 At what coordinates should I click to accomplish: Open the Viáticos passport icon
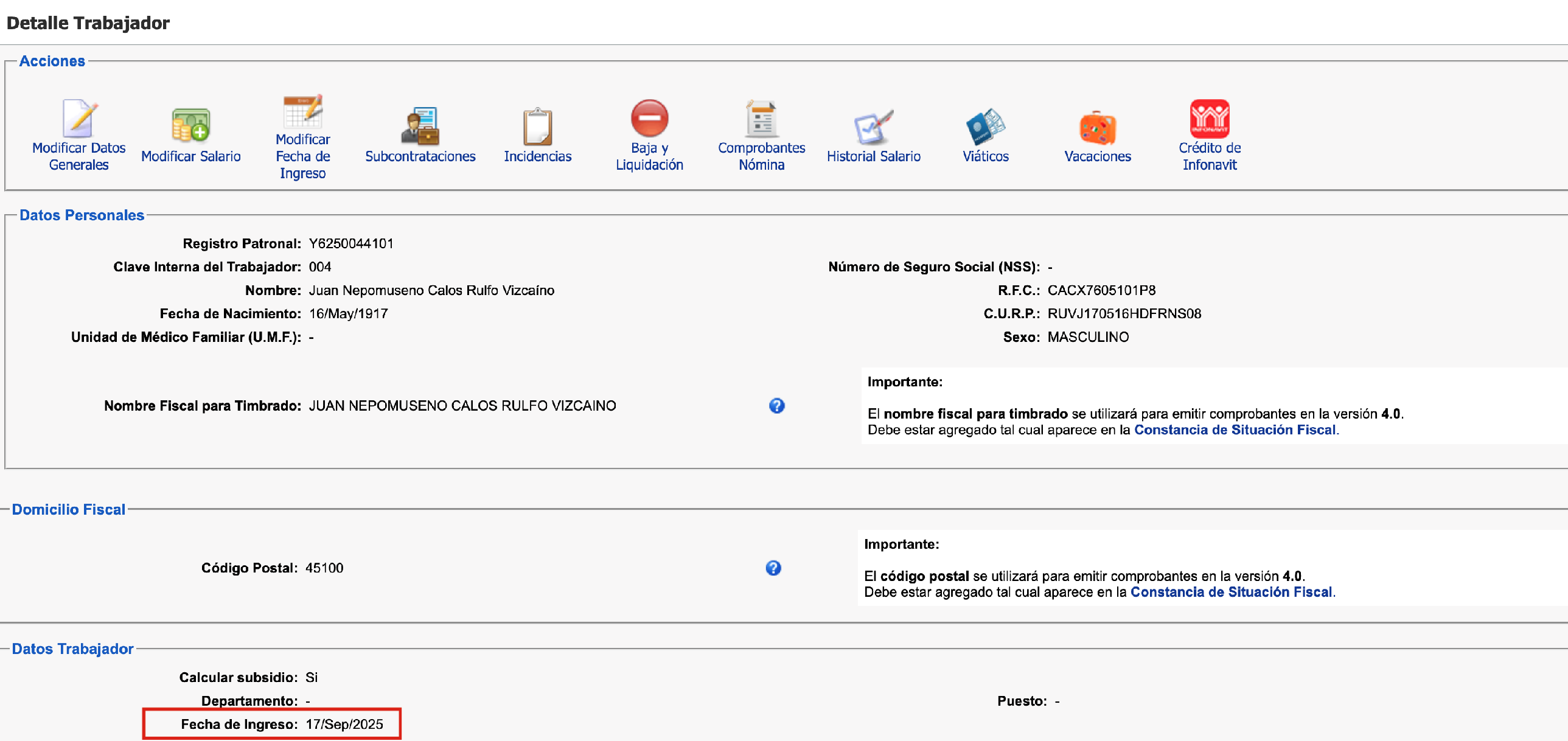point(985,126)
